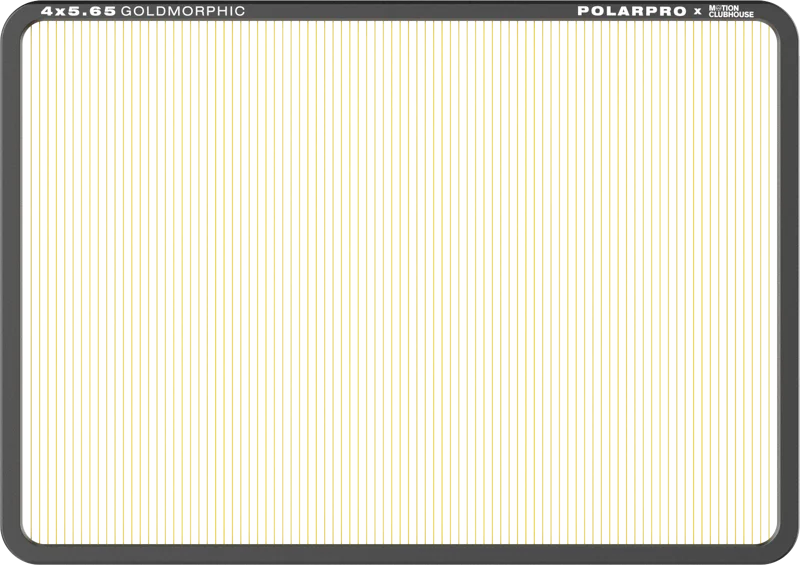Click the center of the gold-striped filter glass
The image size is (800, 565).
click(x=400, y=282)
